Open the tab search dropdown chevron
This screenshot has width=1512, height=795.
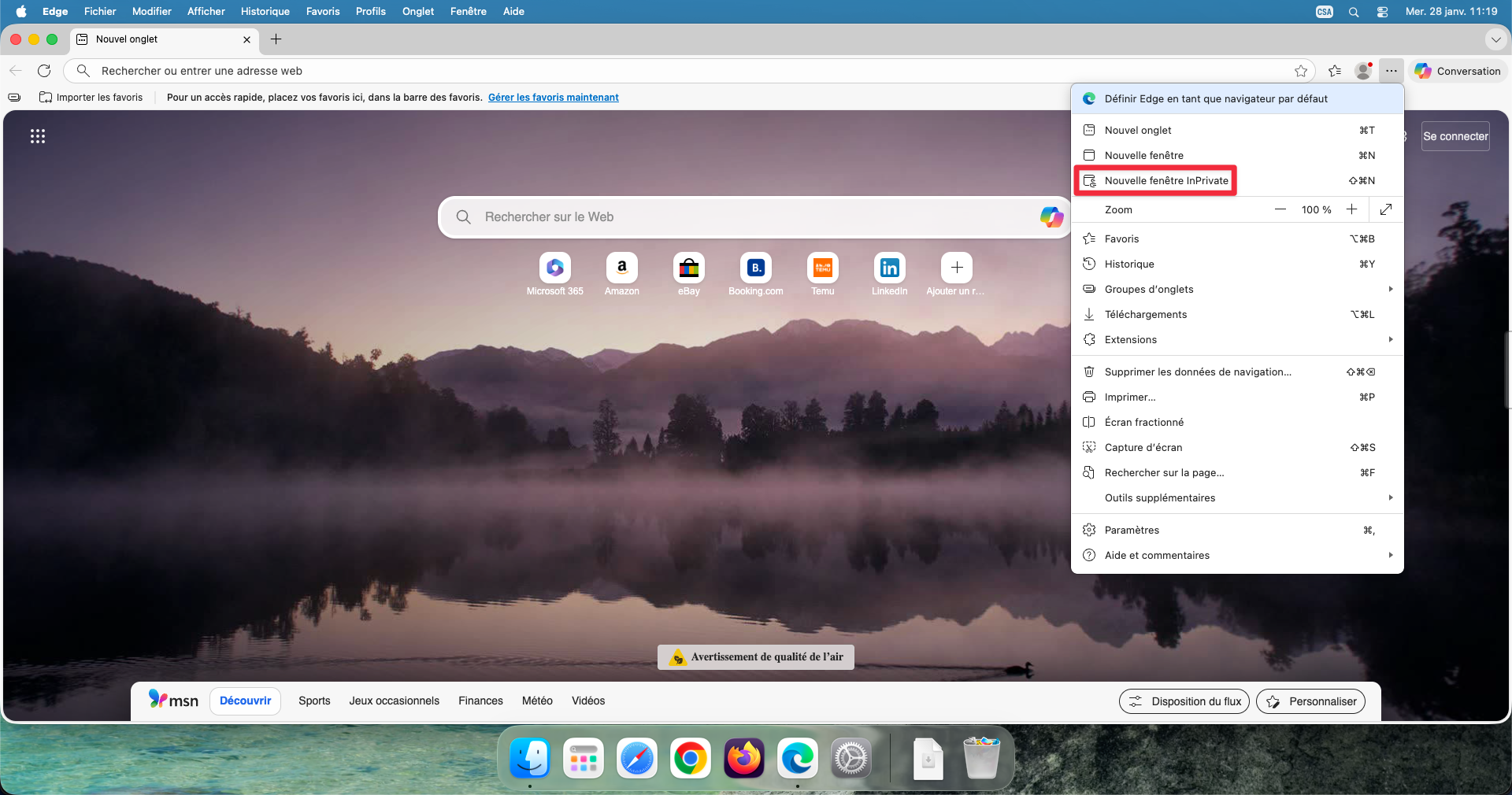pos(1495,39)
